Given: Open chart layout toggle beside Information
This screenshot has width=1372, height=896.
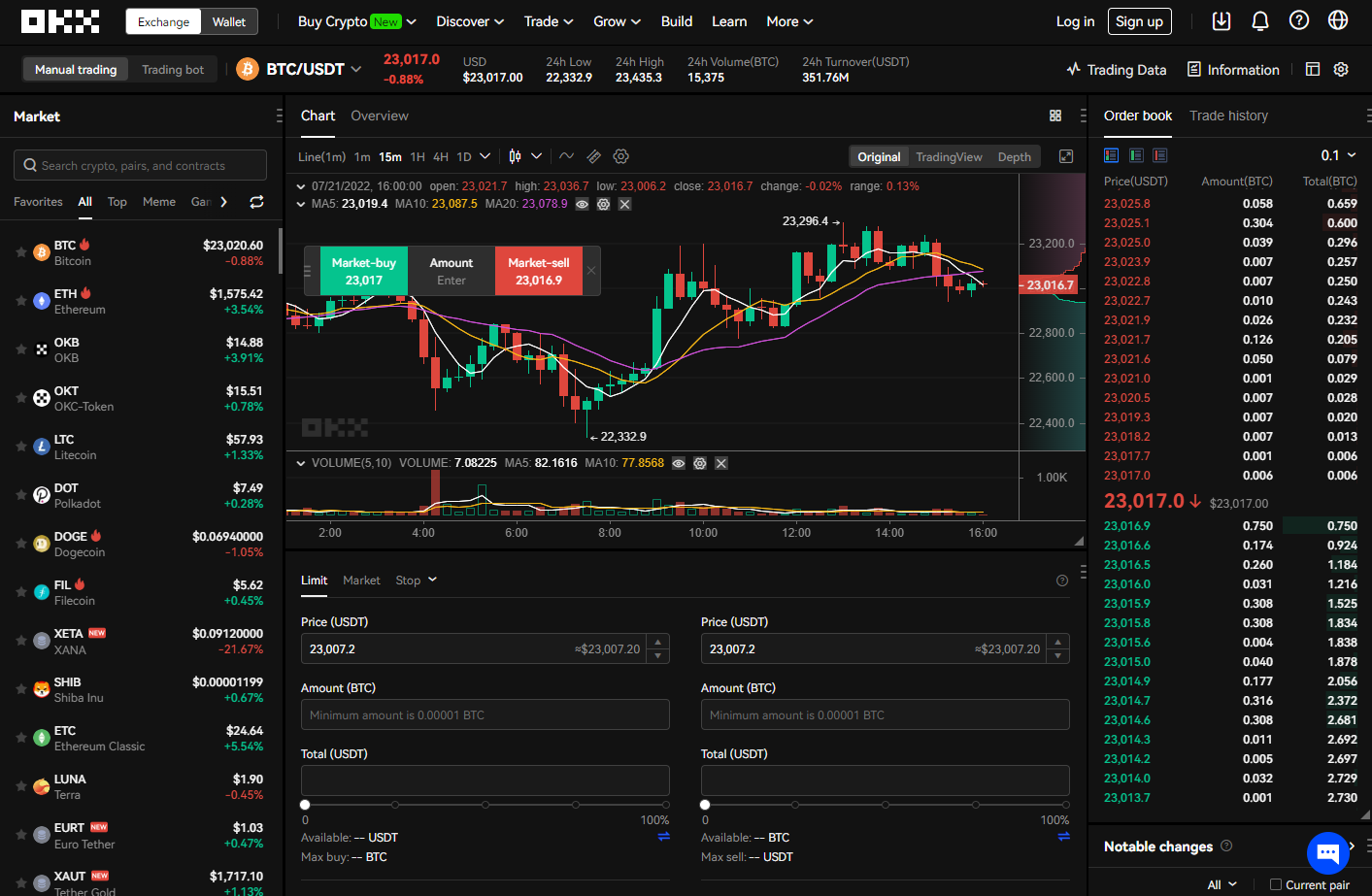Looking at the screenshot, I should [1313, 69].
